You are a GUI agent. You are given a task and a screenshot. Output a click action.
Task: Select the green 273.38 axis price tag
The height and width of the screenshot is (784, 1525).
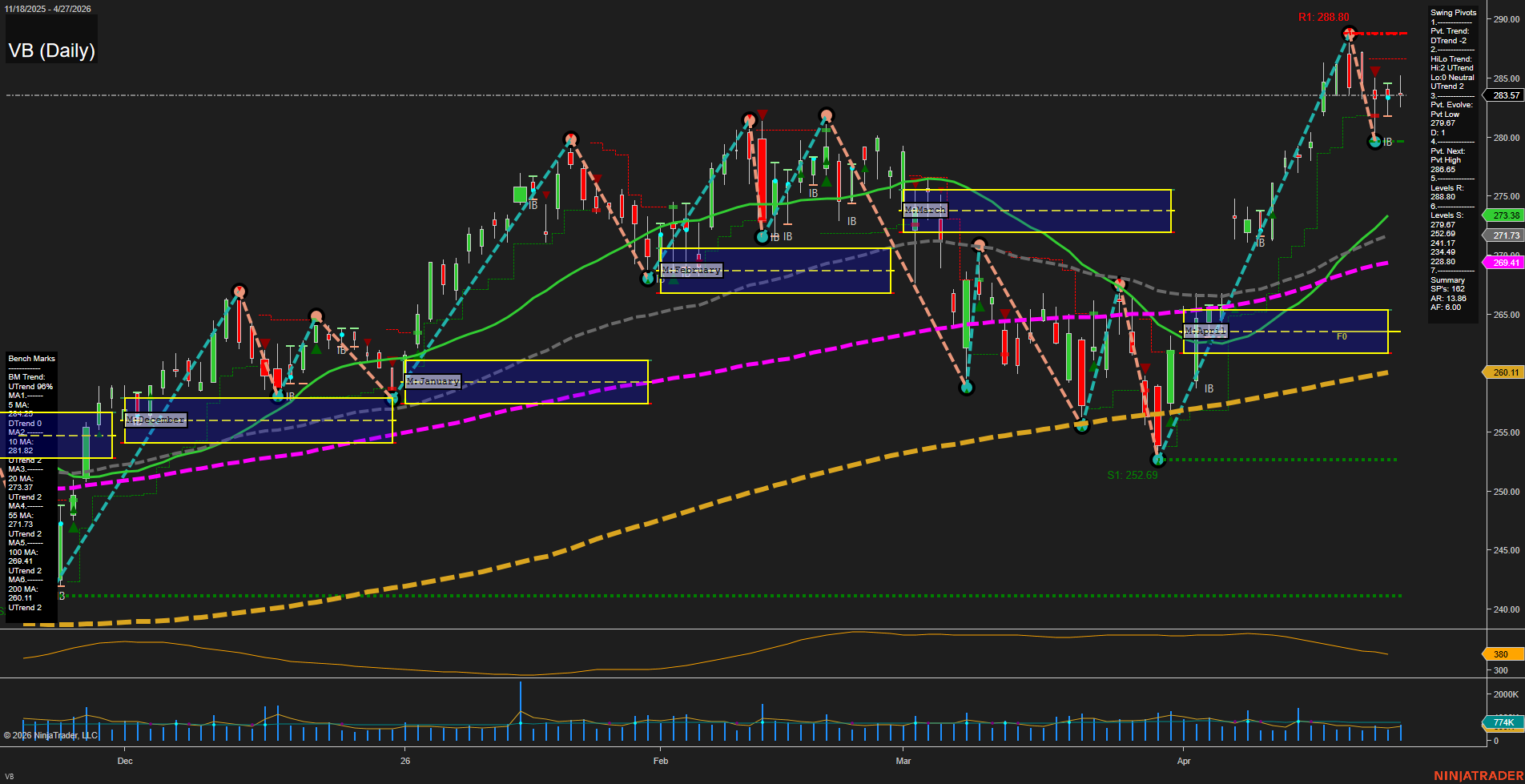pos(1505,215)
